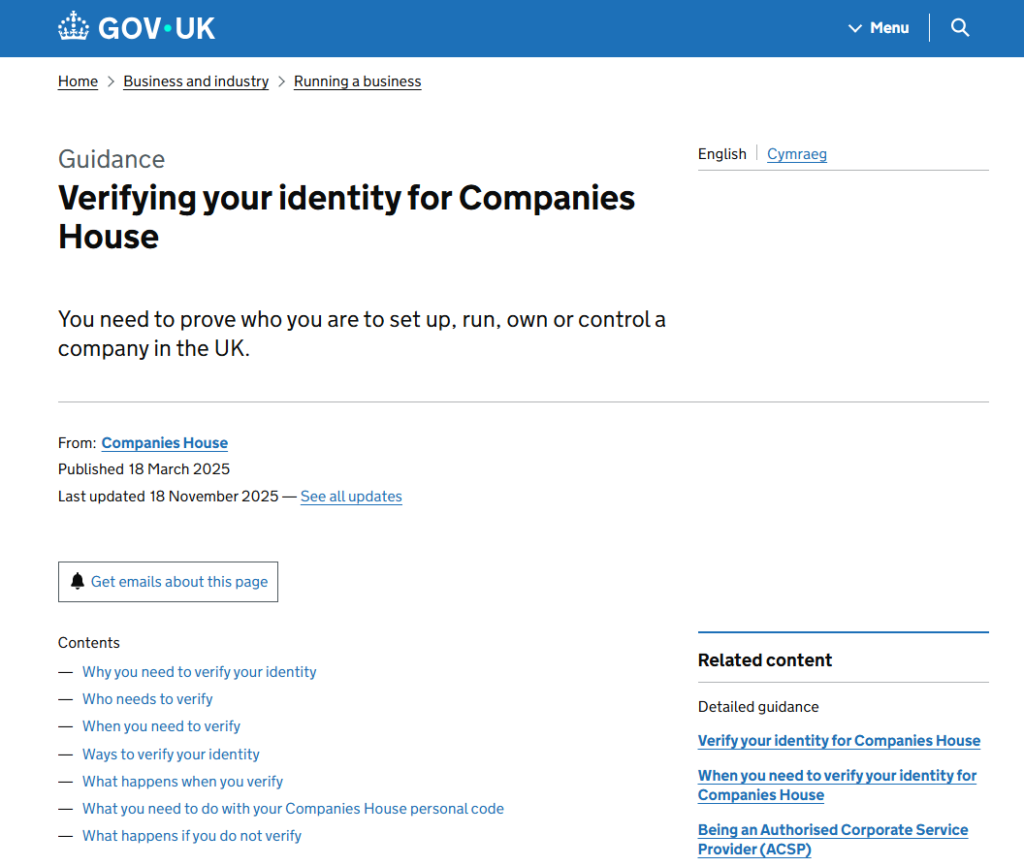
Task: Show See all updates history
Action: pyautogui.click(x=351, y=496)
